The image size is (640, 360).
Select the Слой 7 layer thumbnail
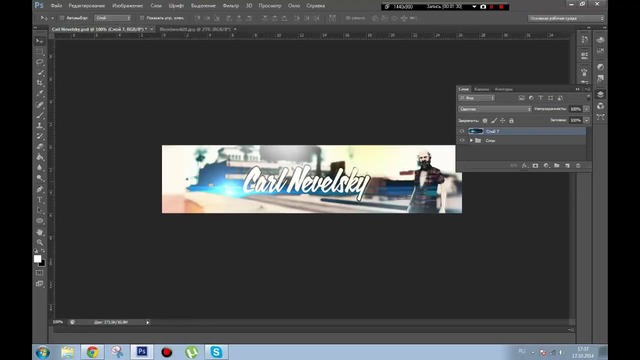tap(476, 131)
